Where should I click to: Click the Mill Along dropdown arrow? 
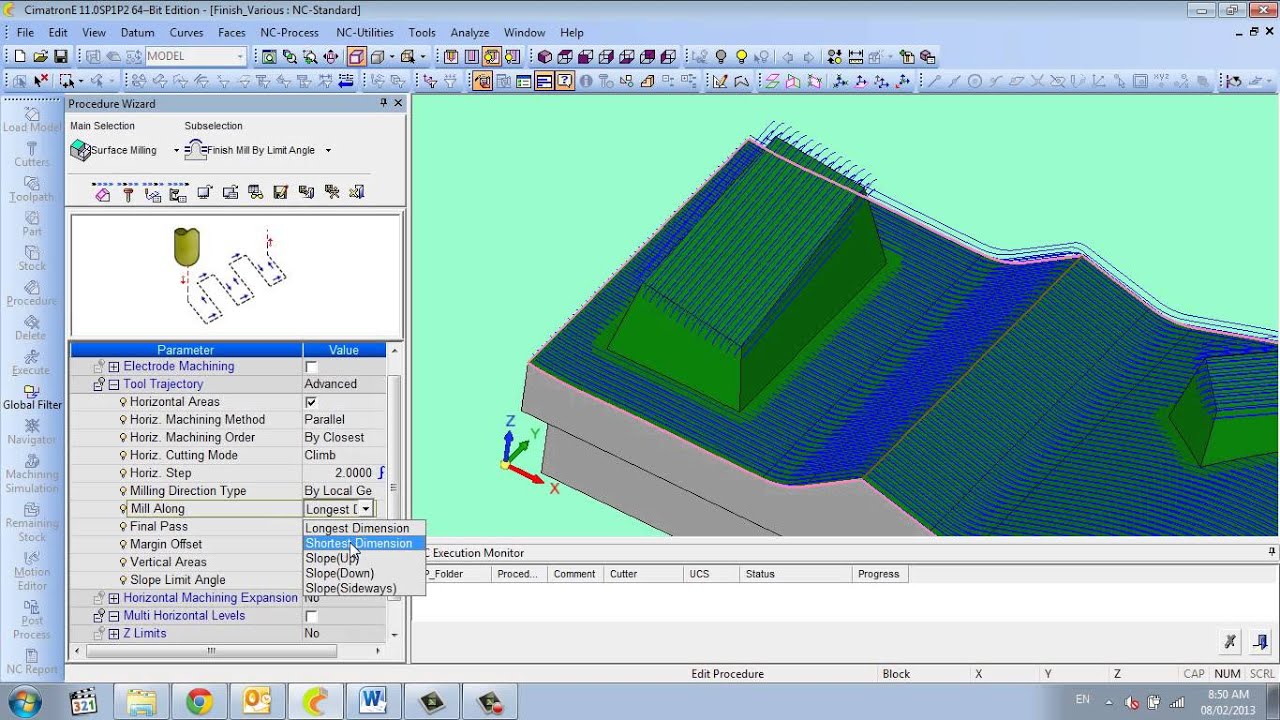coord(366,509)
